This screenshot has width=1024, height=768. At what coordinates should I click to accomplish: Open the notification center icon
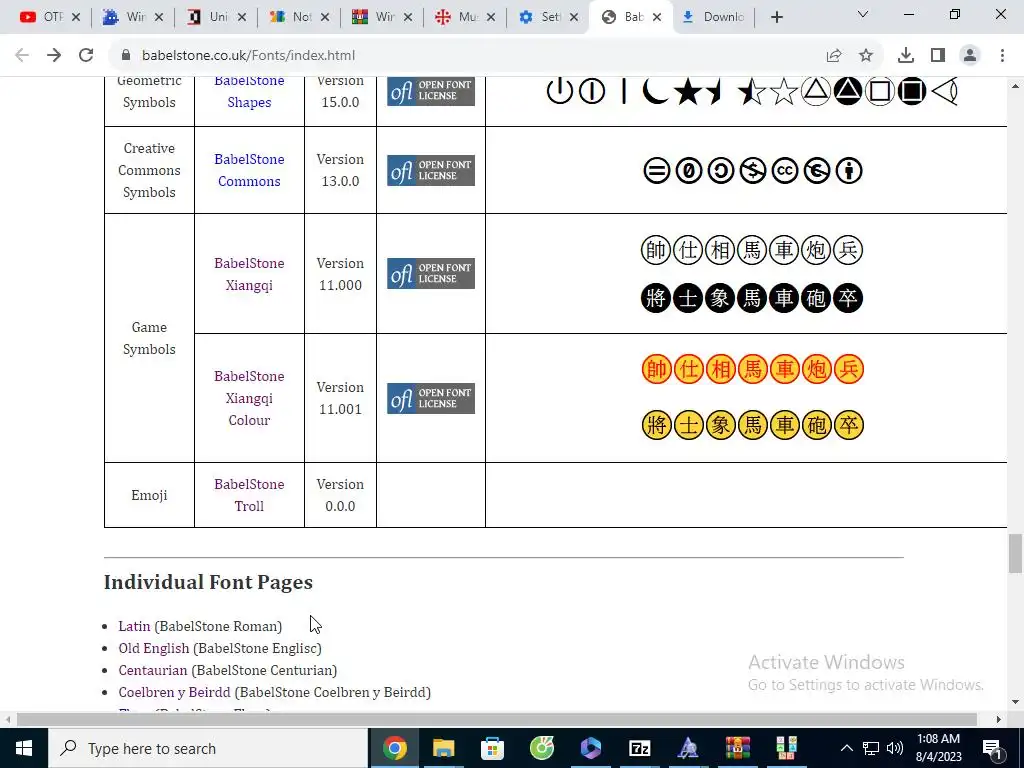pyautogui.click(x=993, y=748)
